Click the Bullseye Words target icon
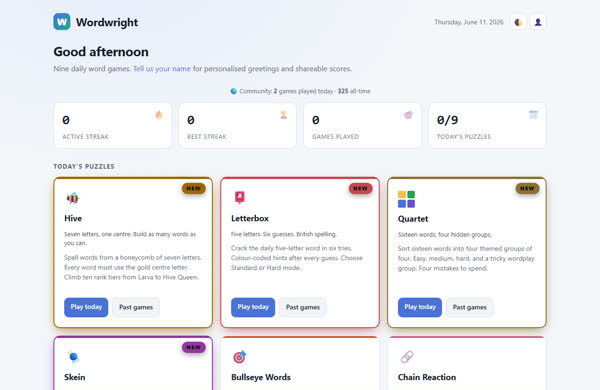 point(240,357)
